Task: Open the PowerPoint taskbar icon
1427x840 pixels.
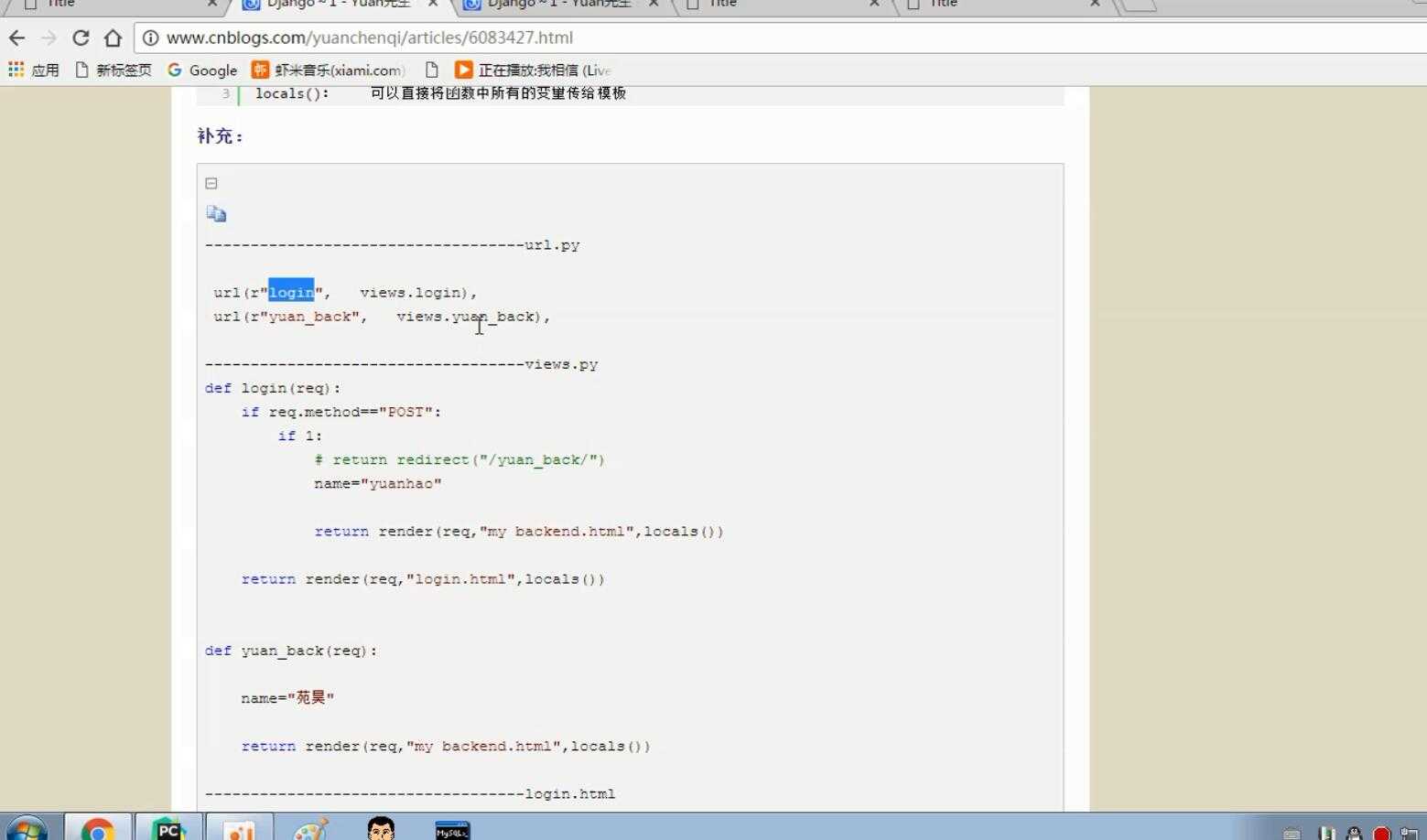Action: (239, 828)
